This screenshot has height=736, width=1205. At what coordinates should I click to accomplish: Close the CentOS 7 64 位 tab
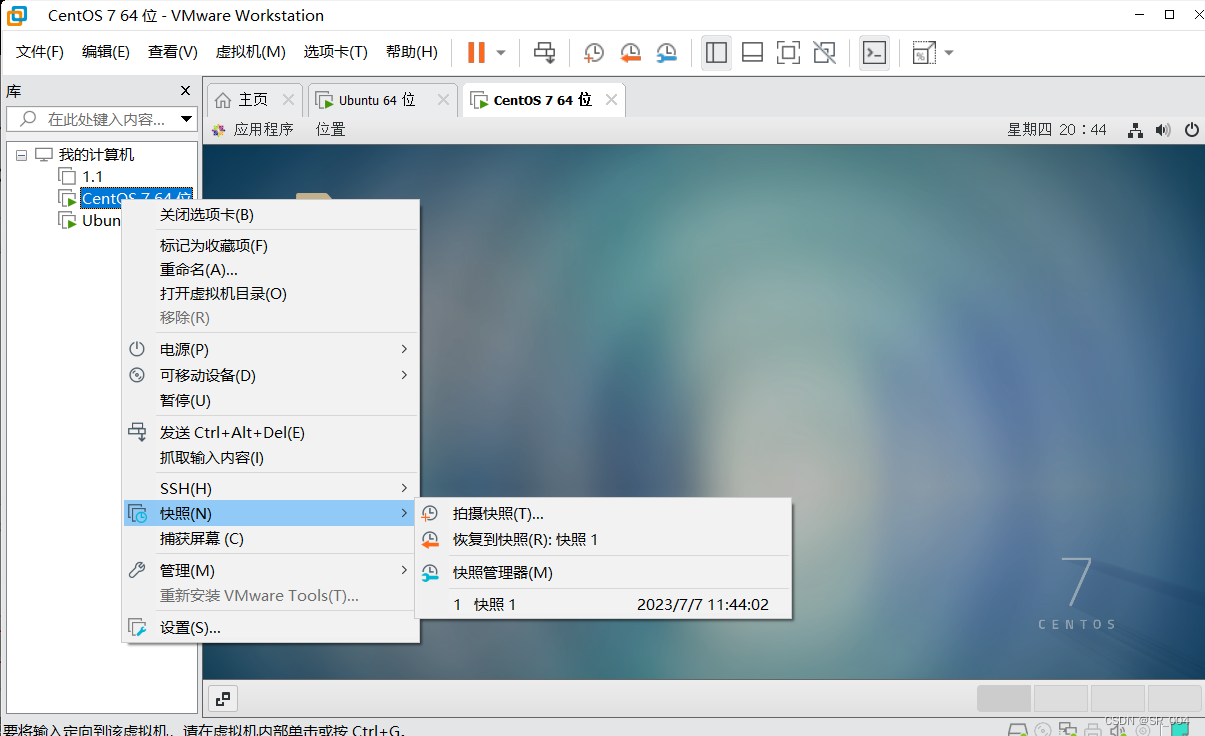coord(611,100)
